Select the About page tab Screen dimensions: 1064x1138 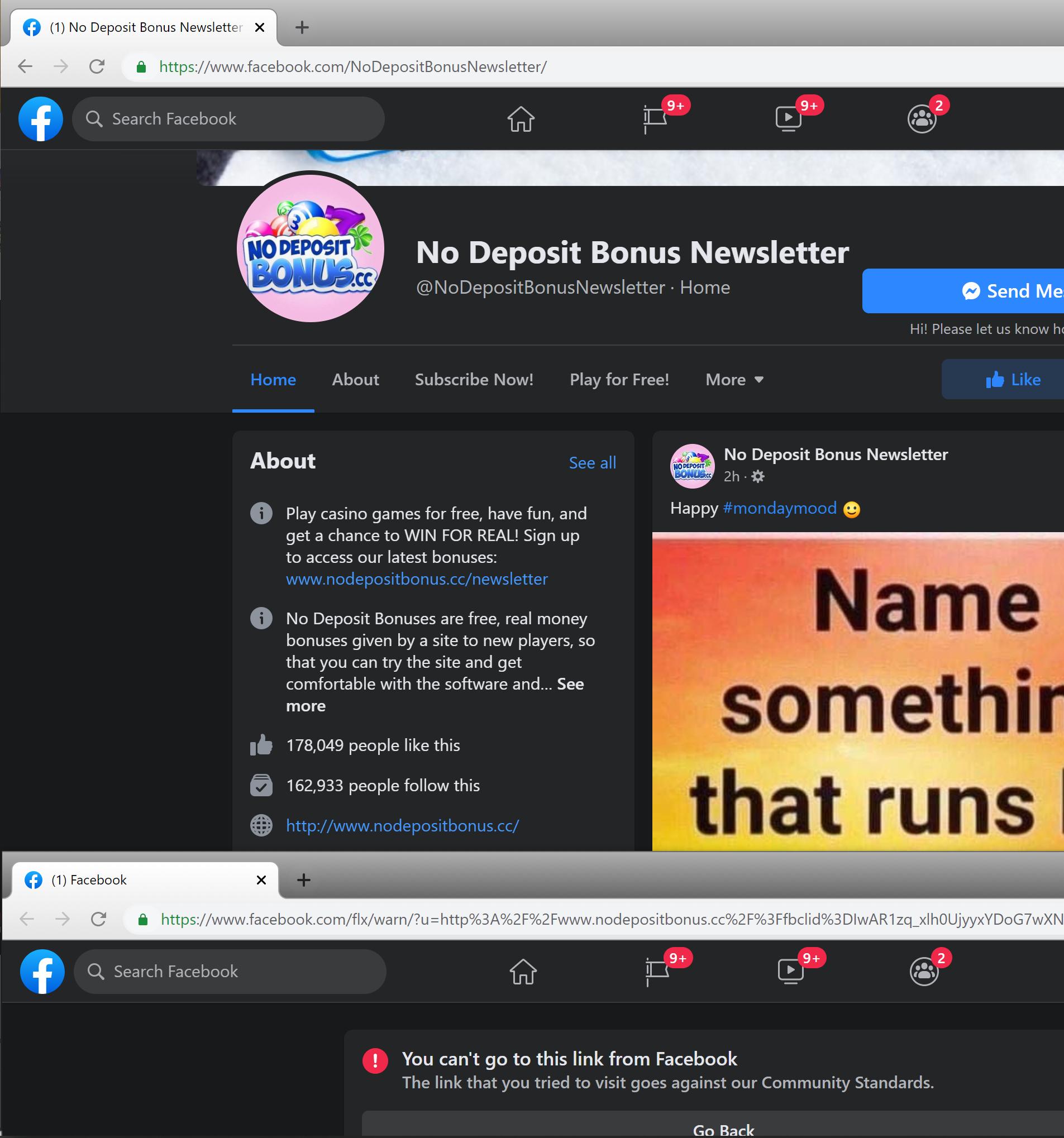(x=356, y=380)
